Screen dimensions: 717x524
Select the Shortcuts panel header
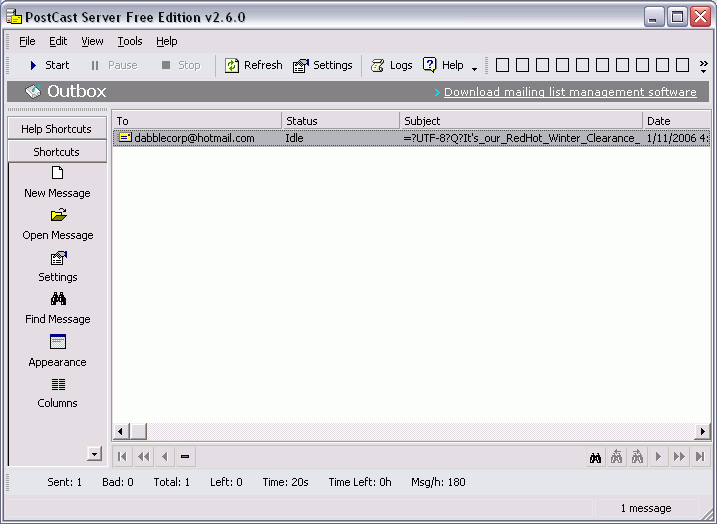pyautogui.click(x=57, y=152)
